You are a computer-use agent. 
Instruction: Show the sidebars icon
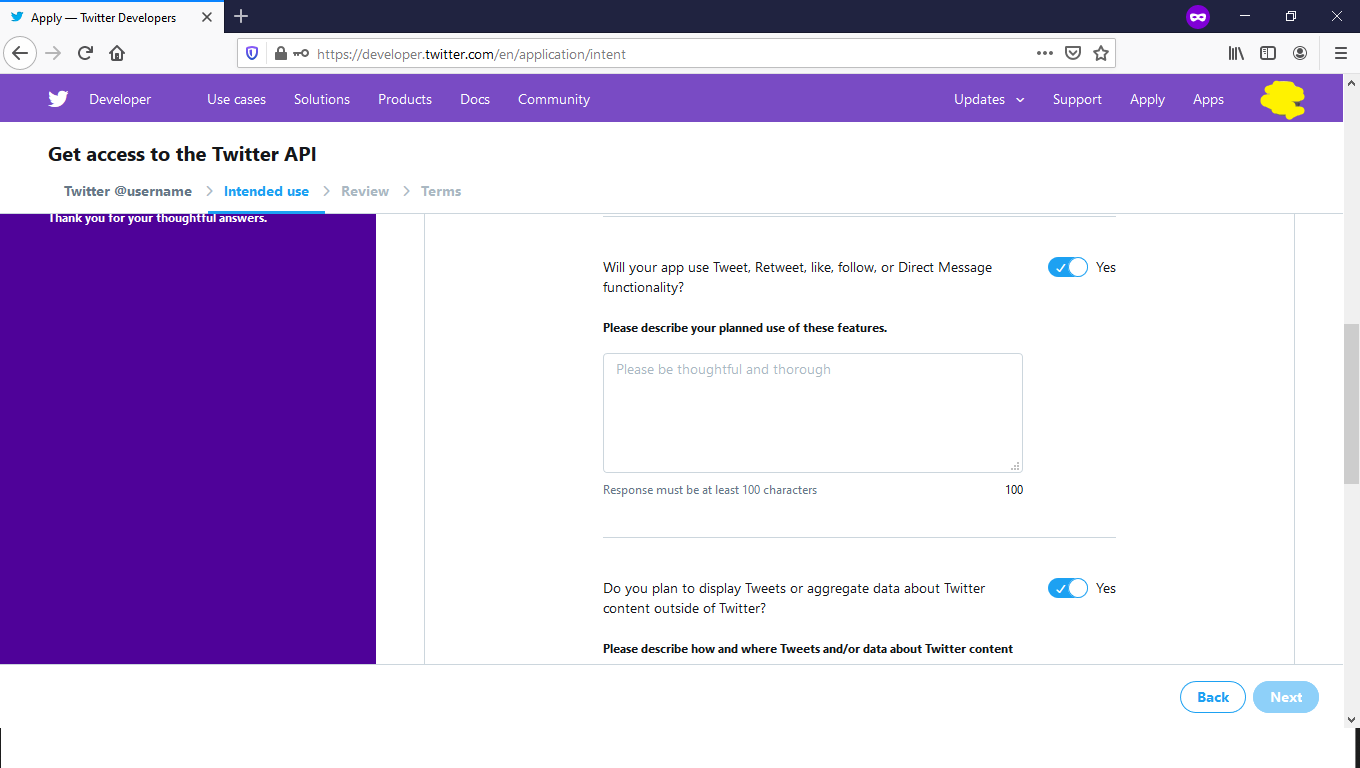[x=1268, y=53]
